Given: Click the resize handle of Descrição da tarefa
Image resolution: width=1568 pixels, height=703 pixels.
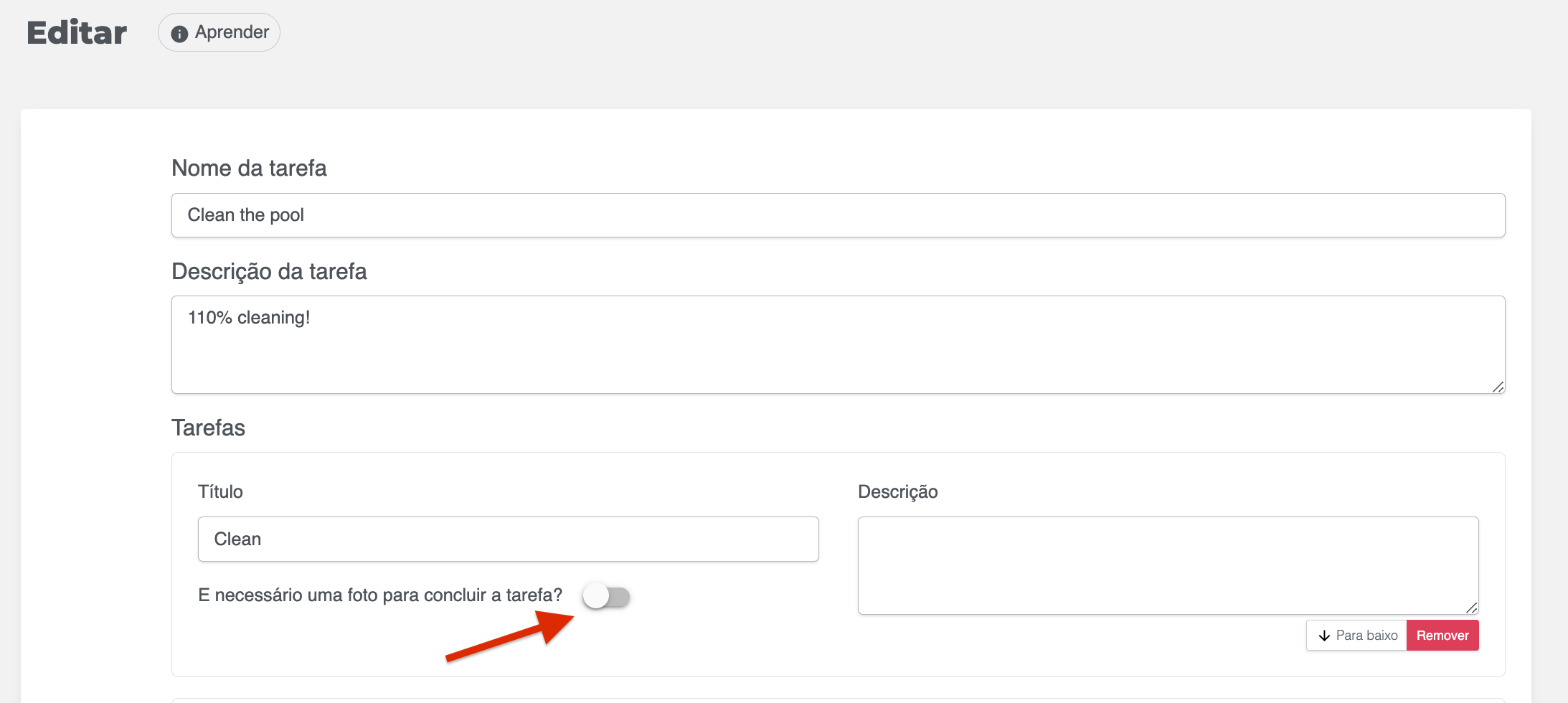Looking at the screenshot, I should tap(1498, 387).
